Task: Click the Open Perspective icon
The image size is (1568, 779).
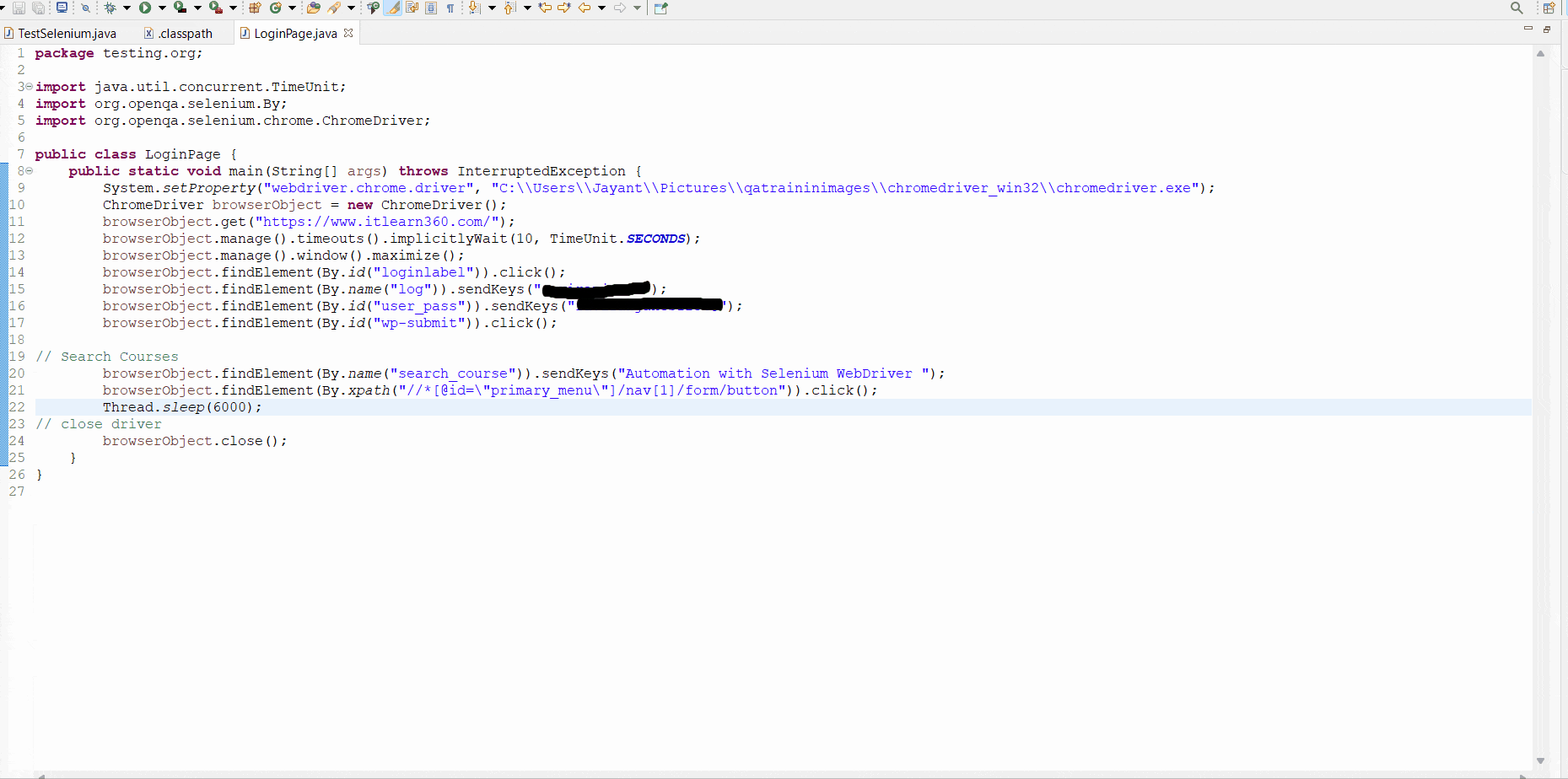Action: click(1549, 8)
